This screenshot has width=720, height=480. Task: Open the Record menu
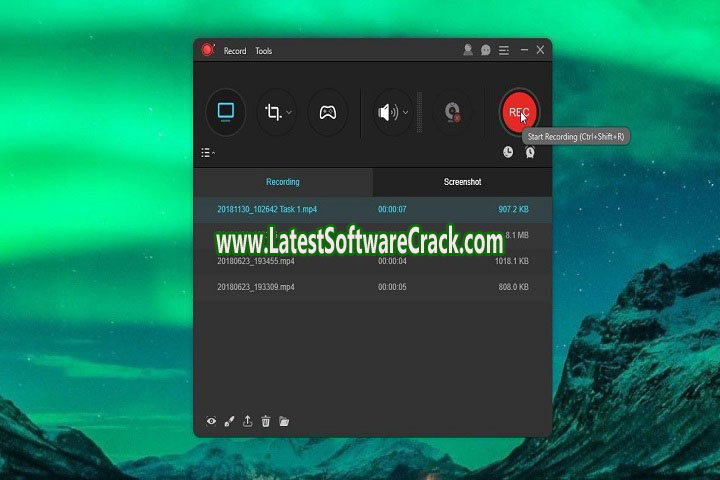(x=234, y=51)
